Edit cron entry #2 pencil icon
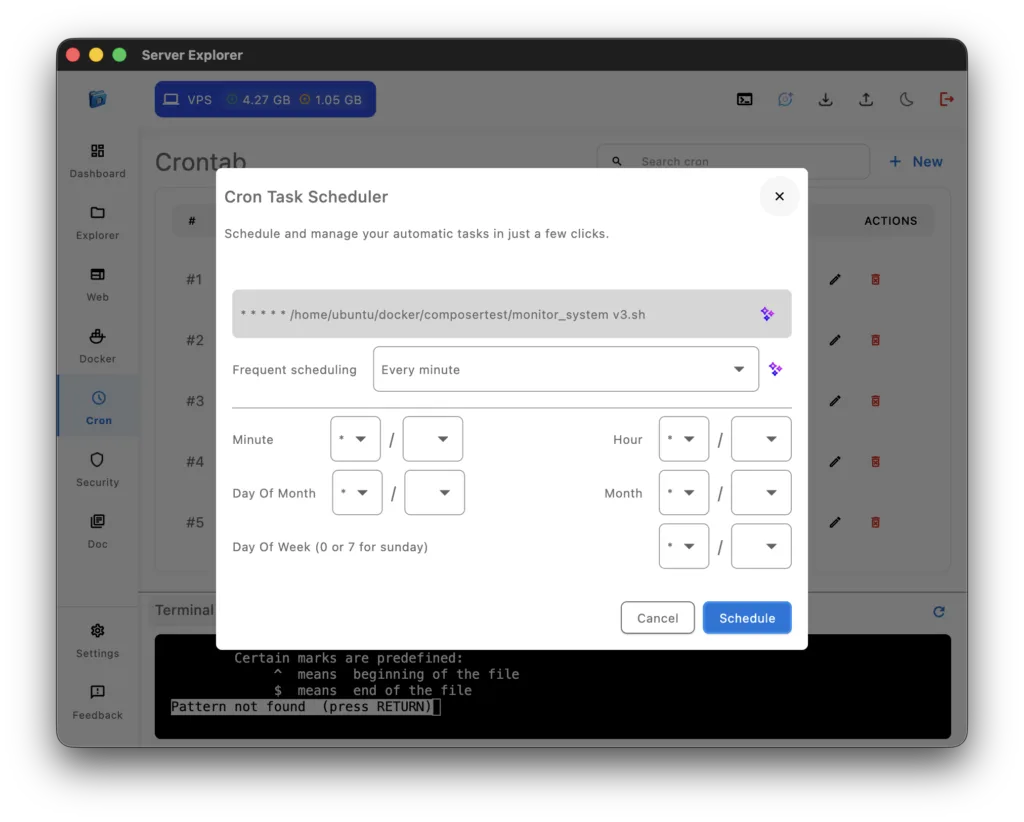The height and width of the screenshot is (822, 1024). pos(835,340)
